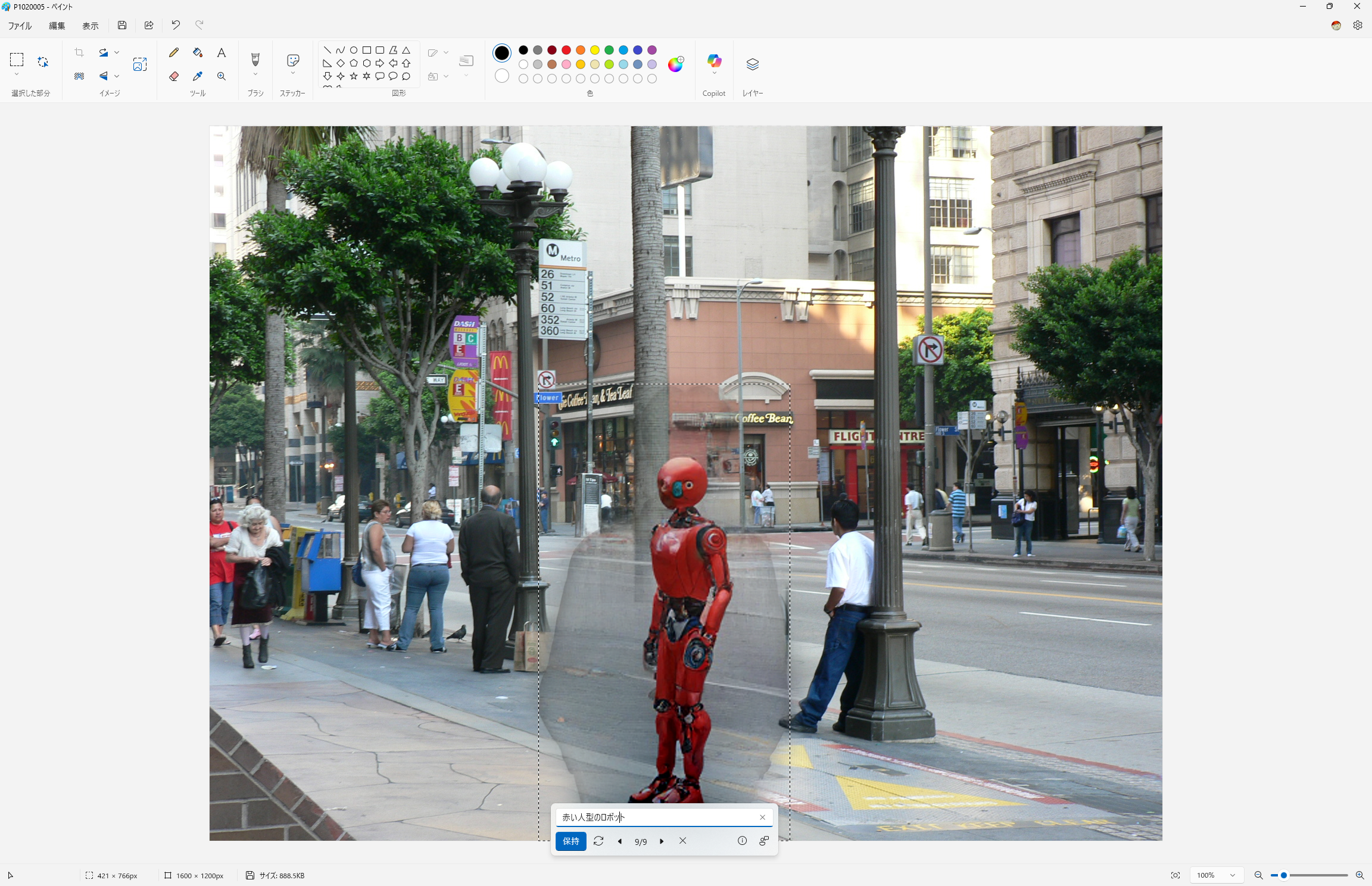Expand the selection tool dropdown

[x=17, y=74]
